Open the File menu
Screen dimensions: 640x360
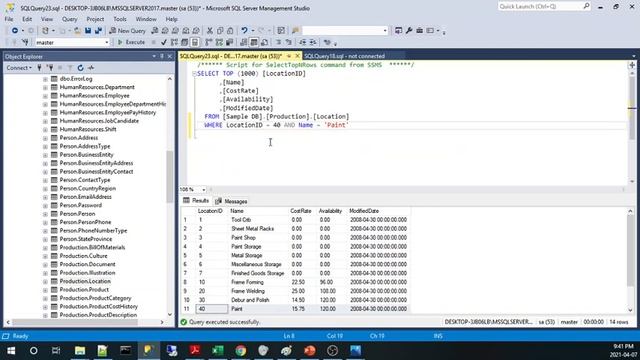pyautogui.click(x=9, y=19)
